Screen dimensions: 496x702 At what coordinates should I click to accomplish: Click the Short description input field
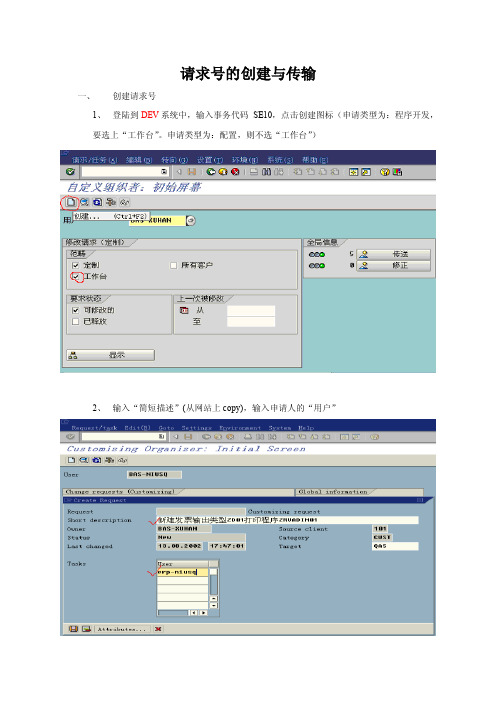(287, 520)
